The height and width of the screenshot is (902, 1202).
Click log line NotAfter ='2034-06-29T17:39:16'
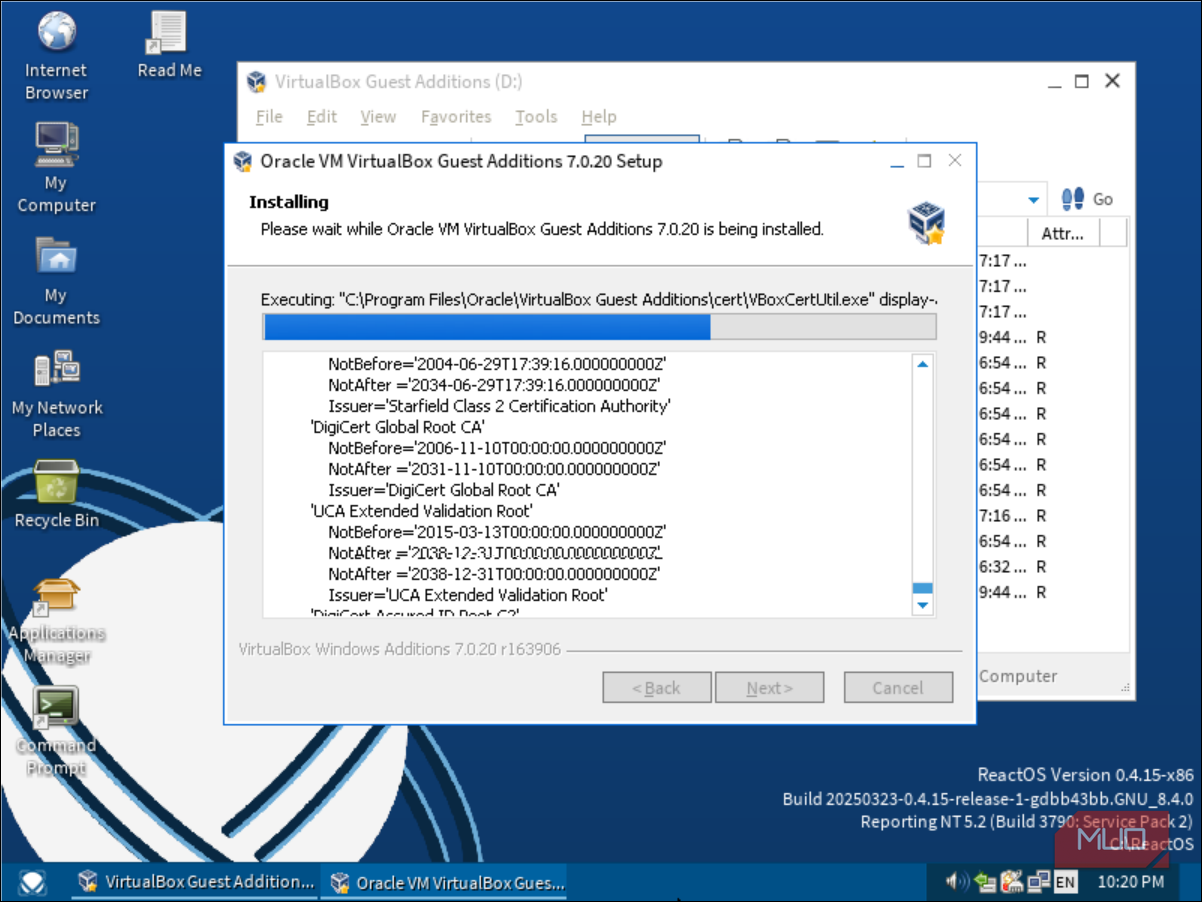pos(494,385)
